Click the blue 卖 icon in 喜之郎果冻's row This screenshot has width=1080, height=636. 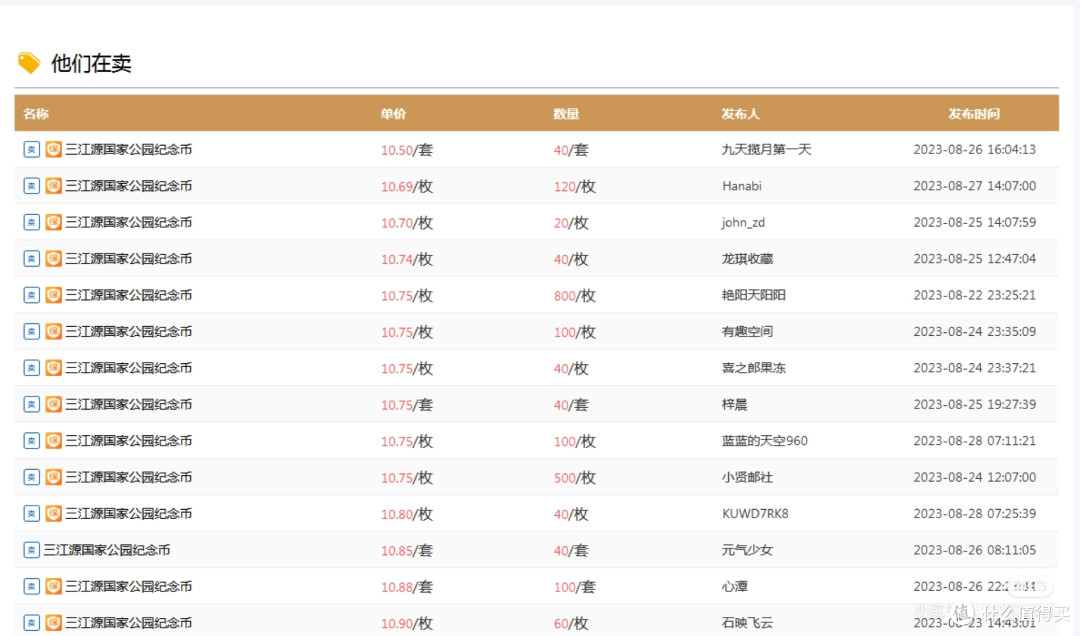pyautogui.click(x=32, y=369)
